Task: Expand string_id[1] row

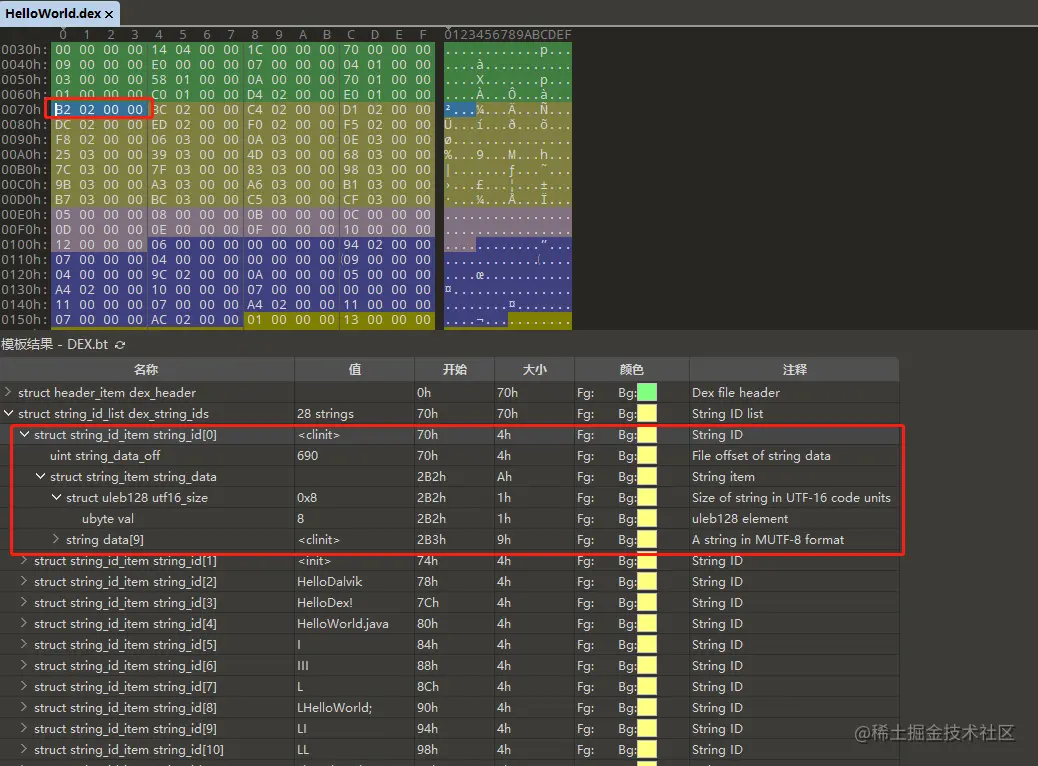Action: pos(24,560)
